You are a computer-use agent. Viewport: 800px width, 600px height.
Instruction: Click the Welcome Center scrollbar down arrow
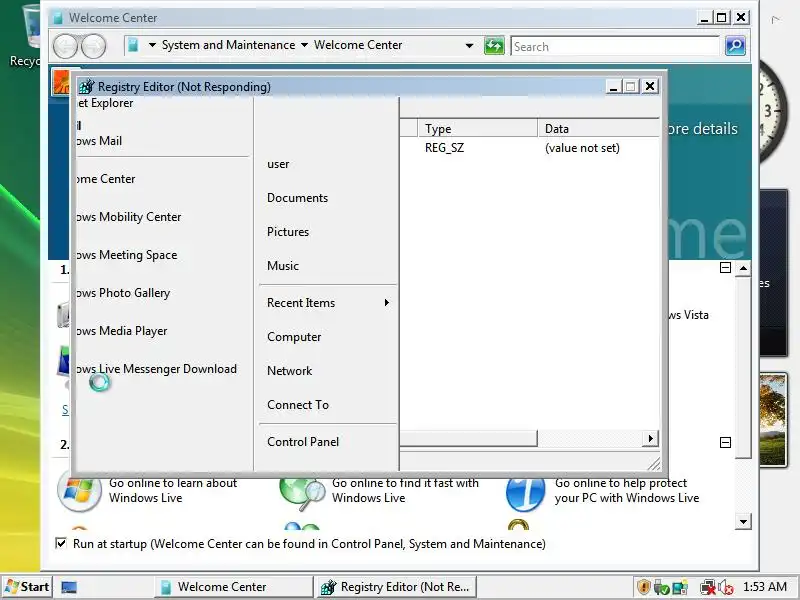click(743, 521)
